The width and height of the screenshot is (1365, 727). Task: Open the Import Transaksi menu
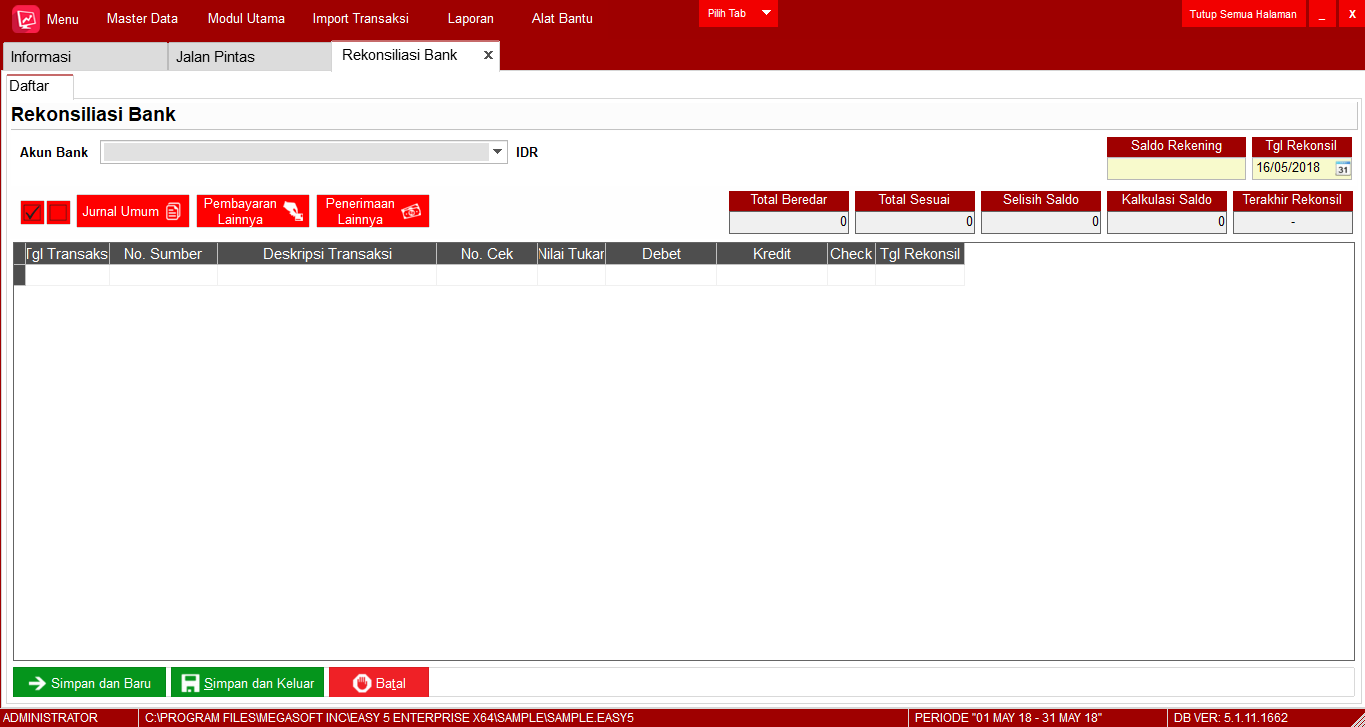pos(360,18)
